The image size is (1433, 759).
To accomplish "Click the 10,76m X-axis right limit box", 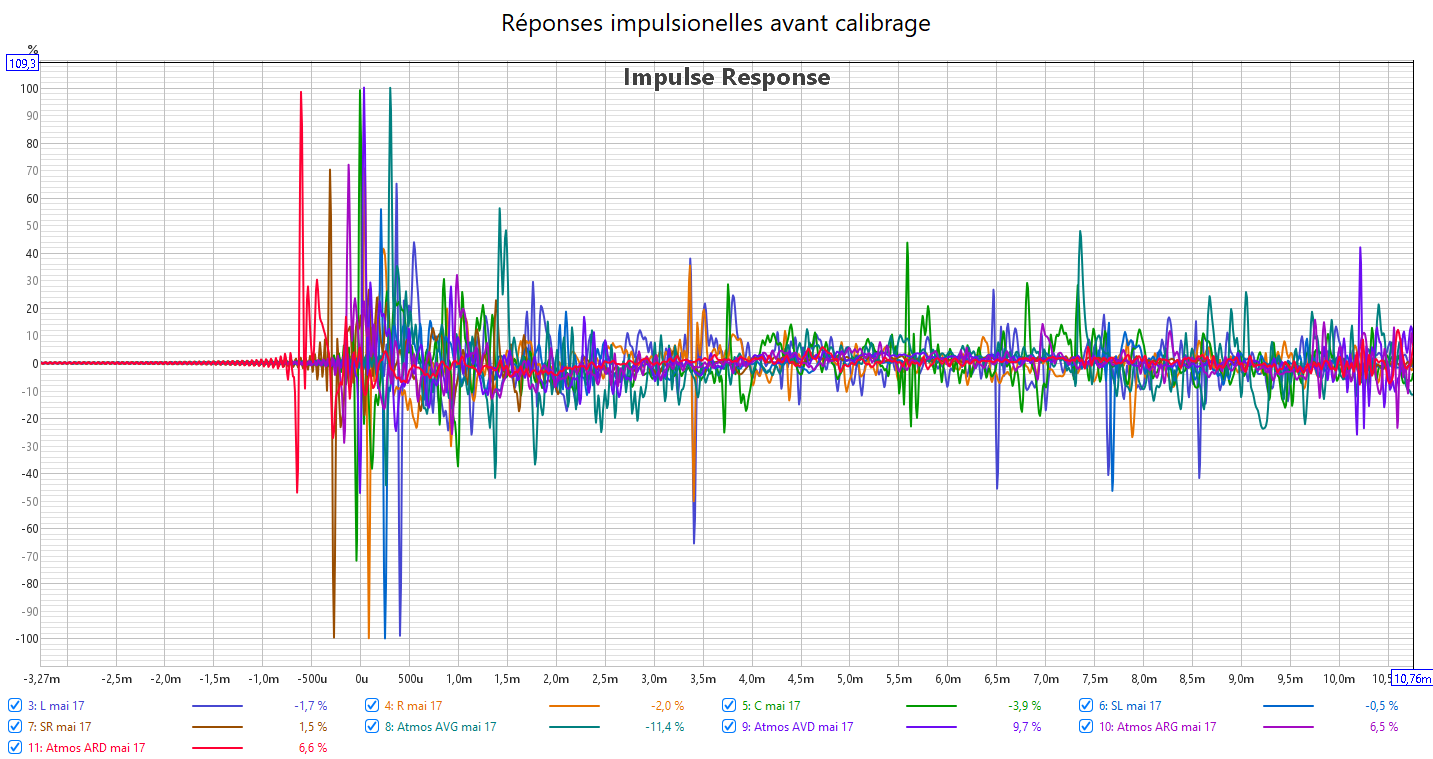I will pos(1412,679).
